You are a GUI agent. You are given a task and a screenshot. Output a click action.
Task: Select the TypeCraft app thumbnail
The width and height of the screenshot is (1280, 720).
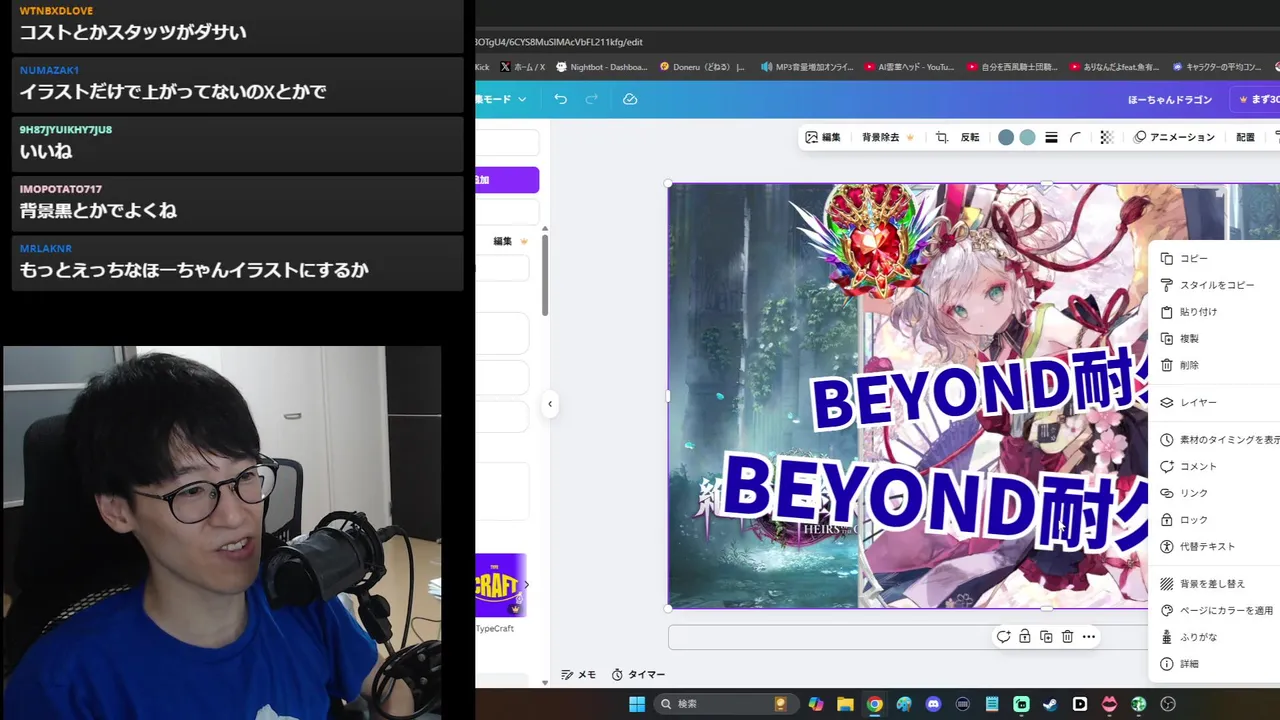click(x=500, y=585)
